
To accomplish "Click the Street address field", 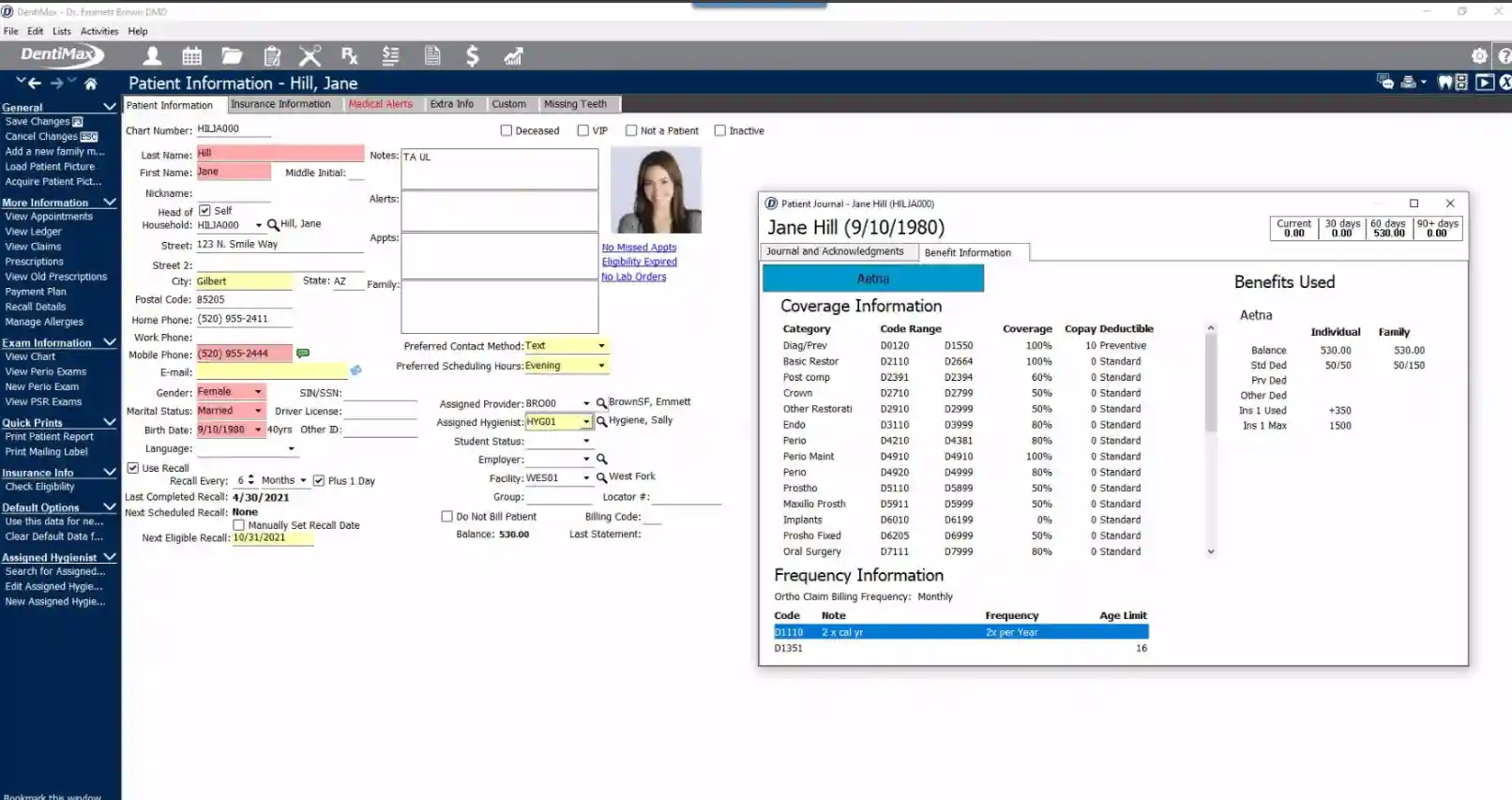I will click(280, 244).
